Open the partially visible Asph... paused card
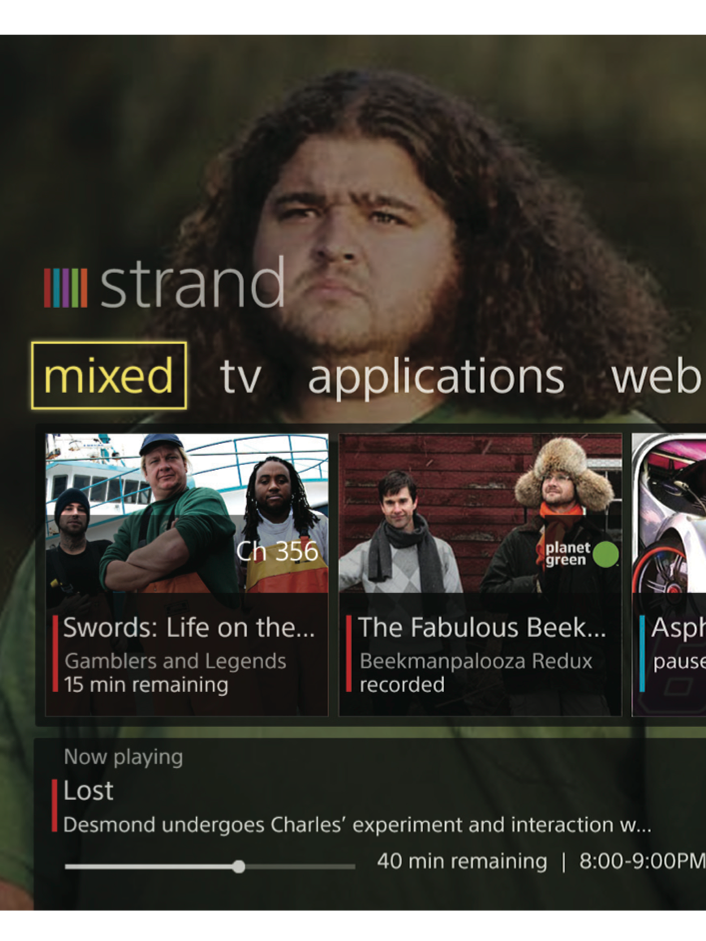Image resolution: width=706 pixels, height=941 pixels. pos(669,574)
